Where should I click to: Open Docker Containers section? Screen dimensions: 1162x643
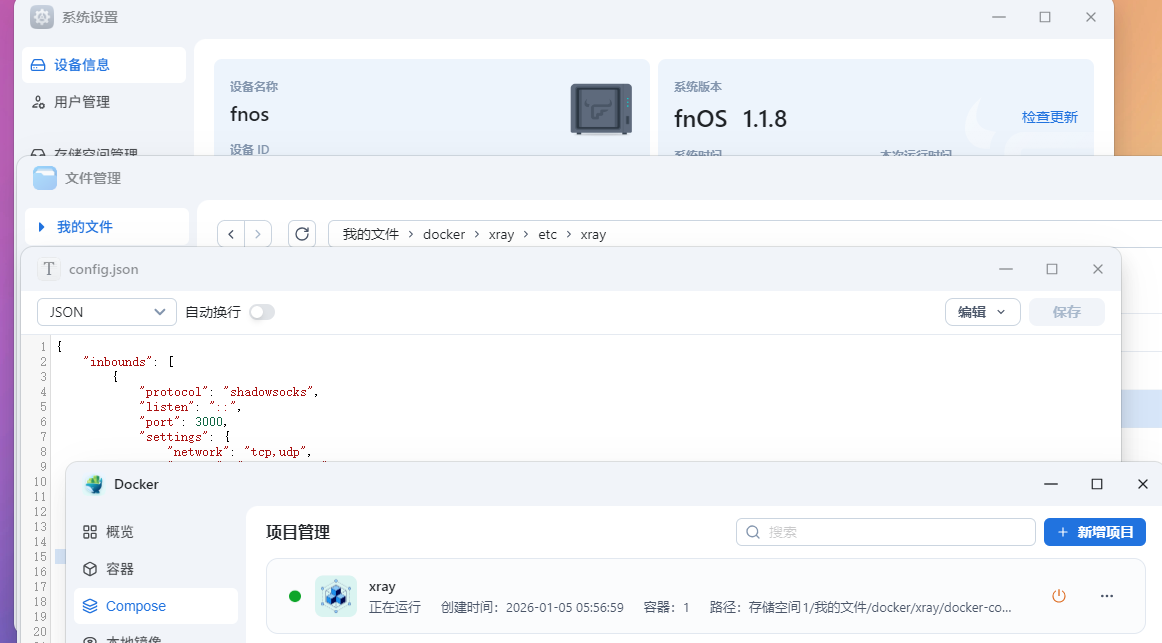(x=156, y=569)
